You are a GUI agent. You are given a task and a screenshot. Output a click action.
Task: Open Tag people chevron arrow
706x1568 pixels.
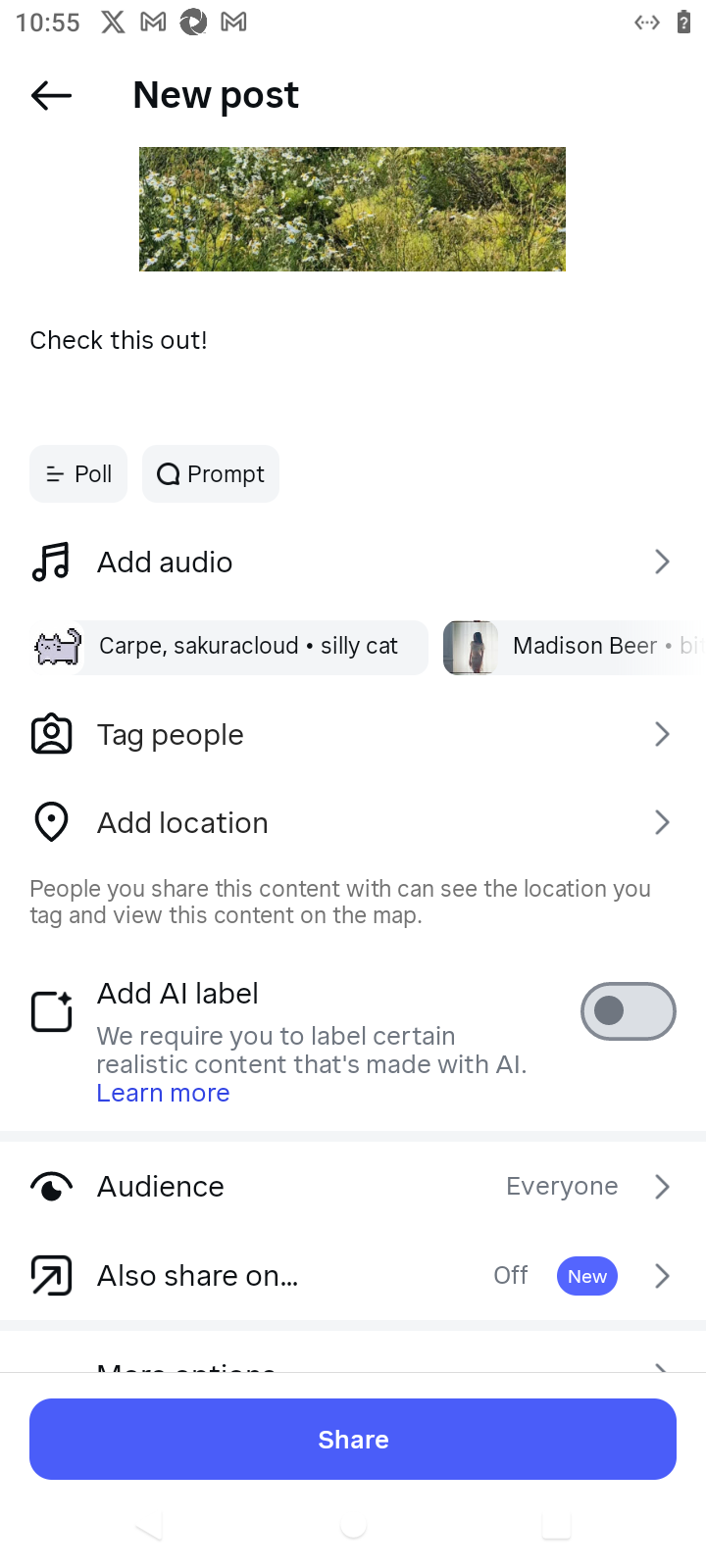(662, 735)
